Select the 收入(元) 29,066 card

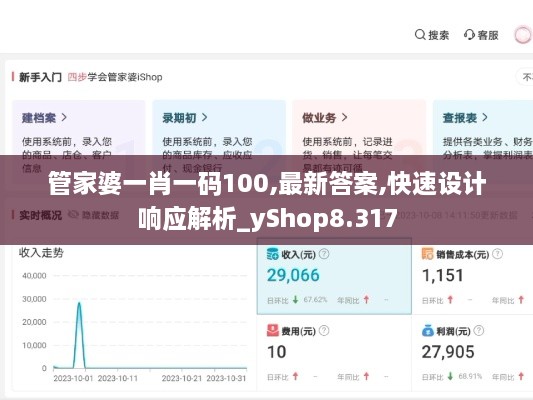click(334, 276)
